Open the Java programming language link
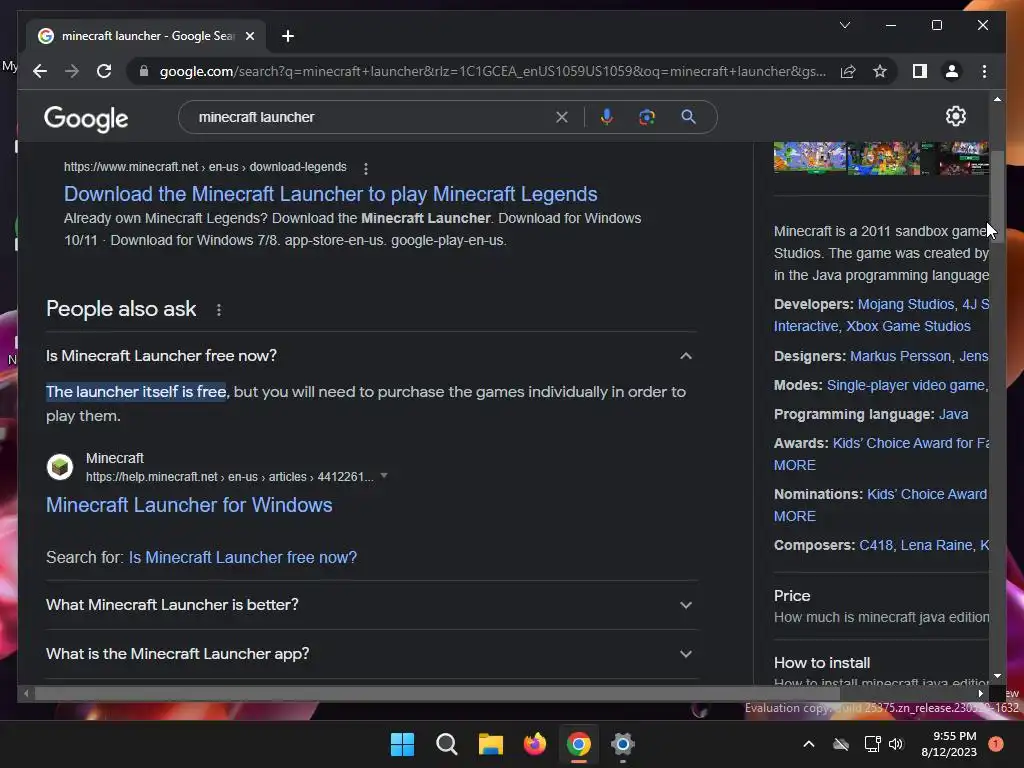Image resolution: width=1024 pixels, height=768 pixels. 953,414
